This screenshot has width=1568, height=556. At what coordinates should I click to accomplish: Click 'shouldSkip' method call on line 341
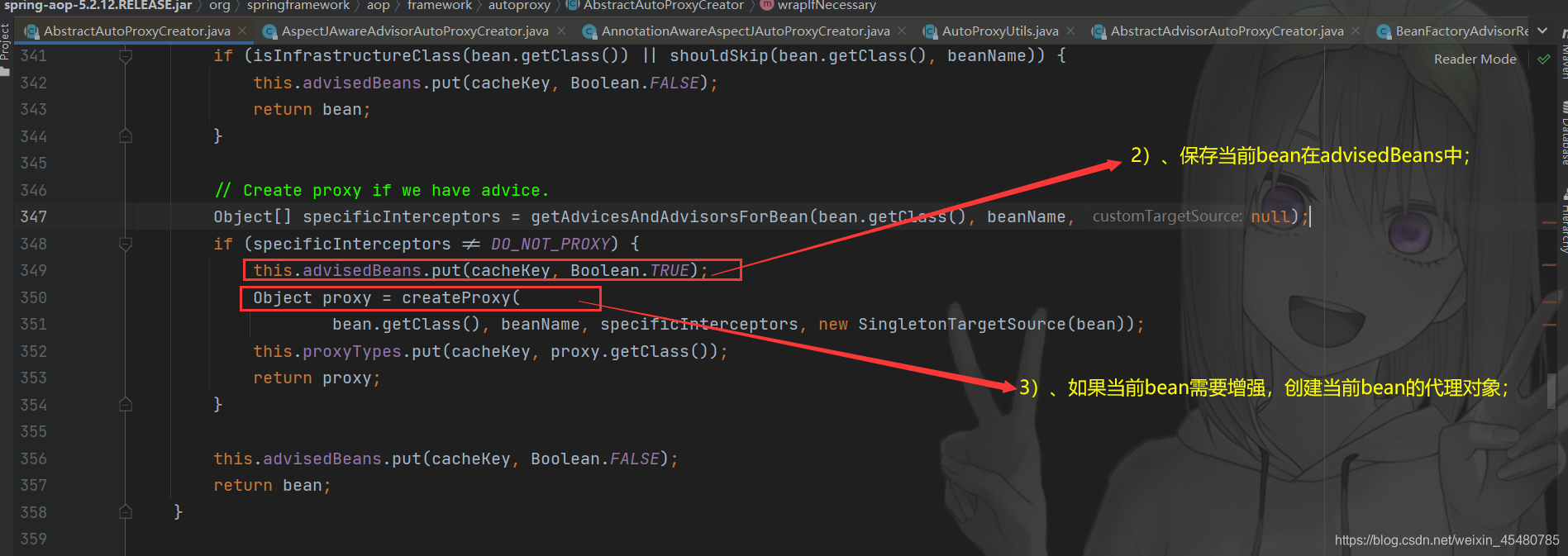(x=719, y=56)
